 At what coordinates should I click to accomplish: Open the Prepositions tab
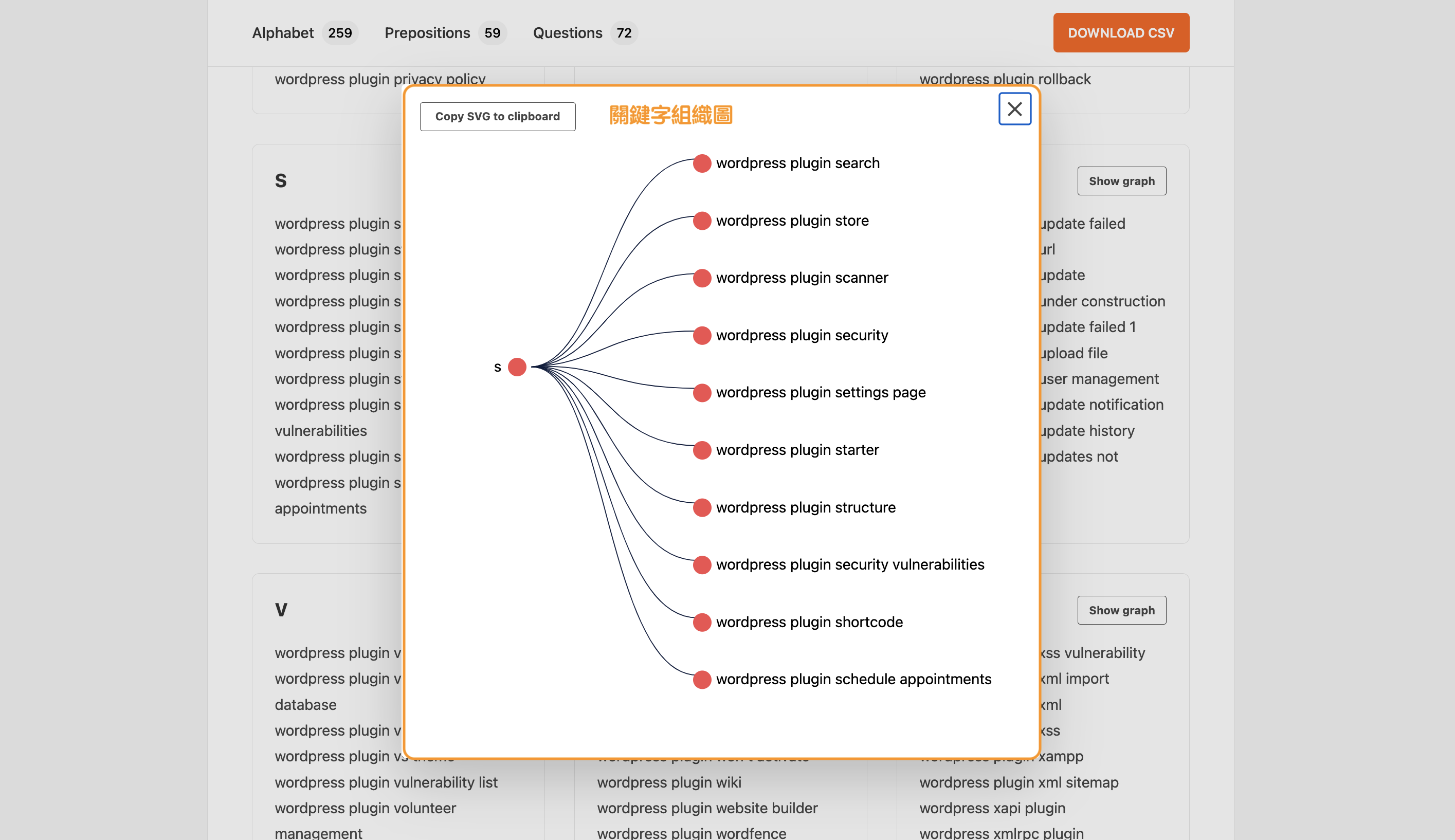click(427, 33)
